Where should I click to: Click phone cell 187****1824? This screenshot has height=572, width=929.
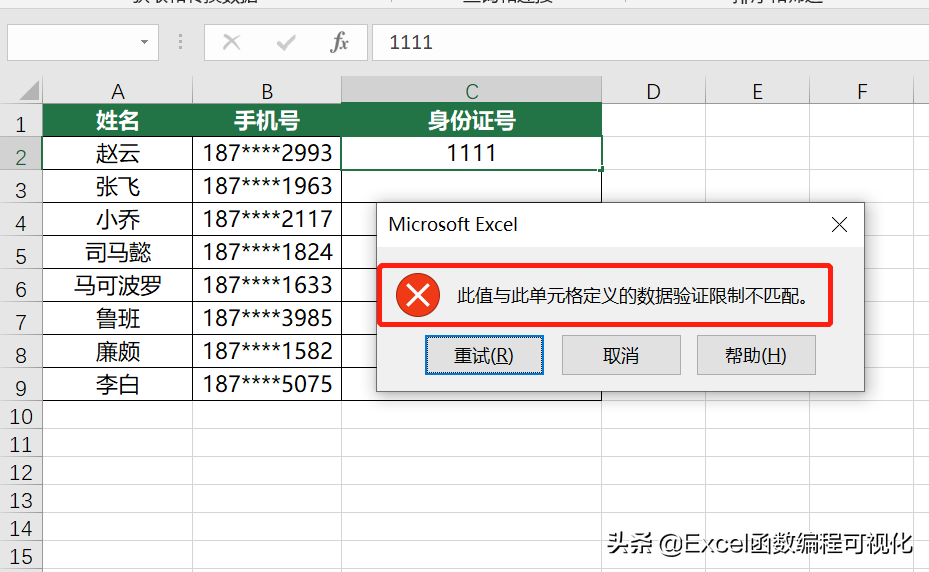[x=267, y=253]
